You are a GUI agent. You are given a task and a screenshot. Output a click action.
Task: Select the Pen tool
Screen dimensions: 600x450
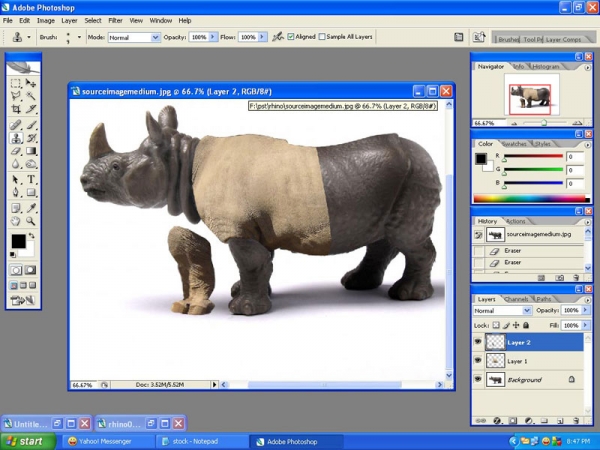16,192
